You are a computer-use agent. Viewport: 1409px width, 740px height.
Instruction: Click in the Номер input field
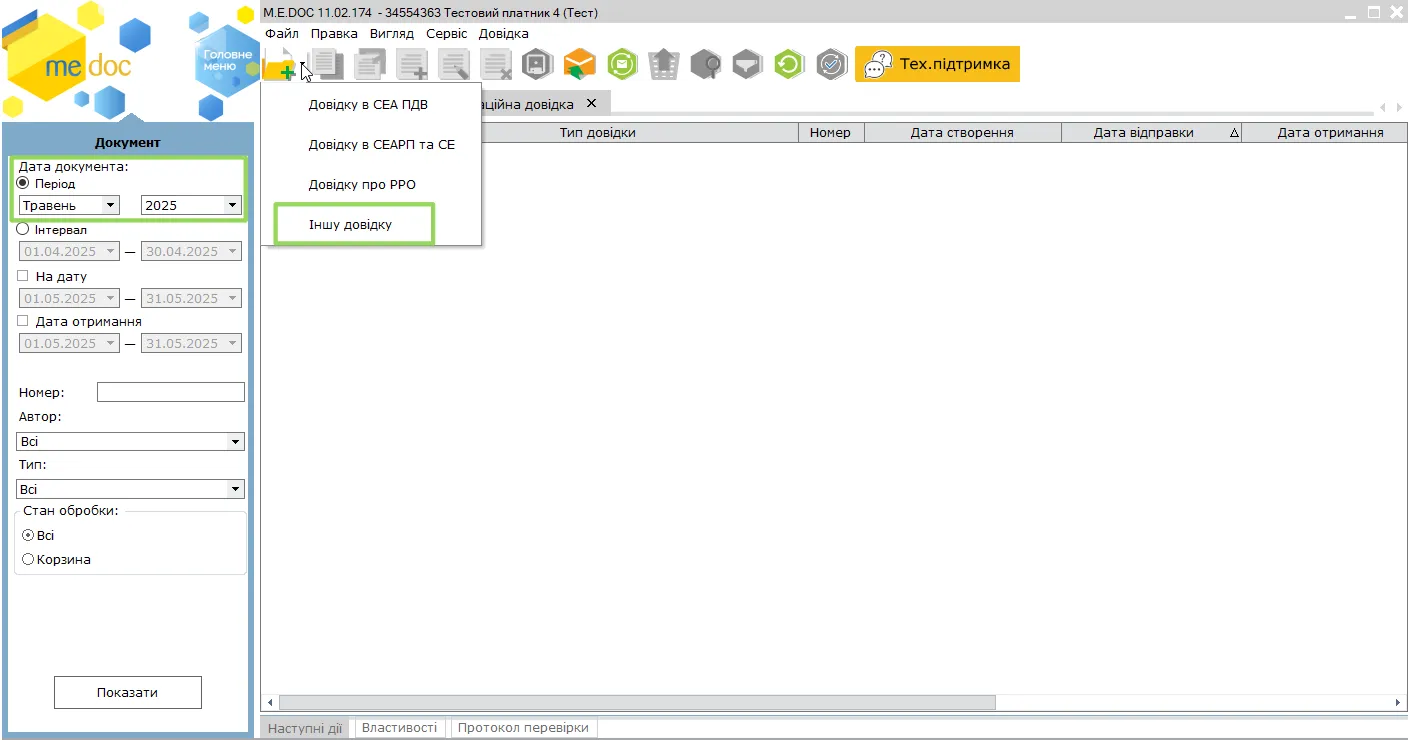[x=171, y=392]
